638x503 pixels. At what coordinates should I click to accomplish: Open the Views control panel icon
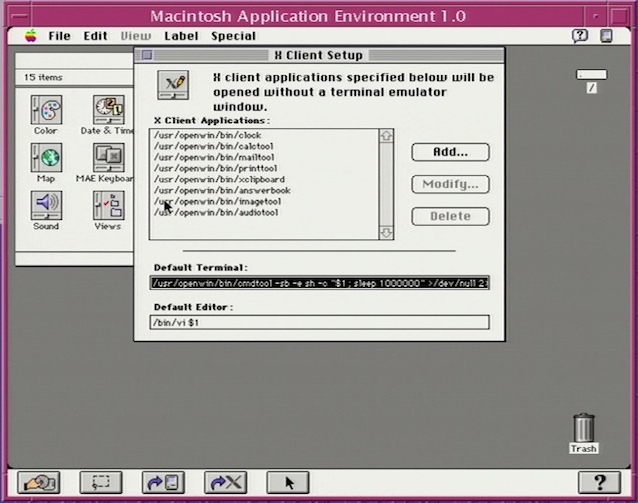[x=108, y=205]
